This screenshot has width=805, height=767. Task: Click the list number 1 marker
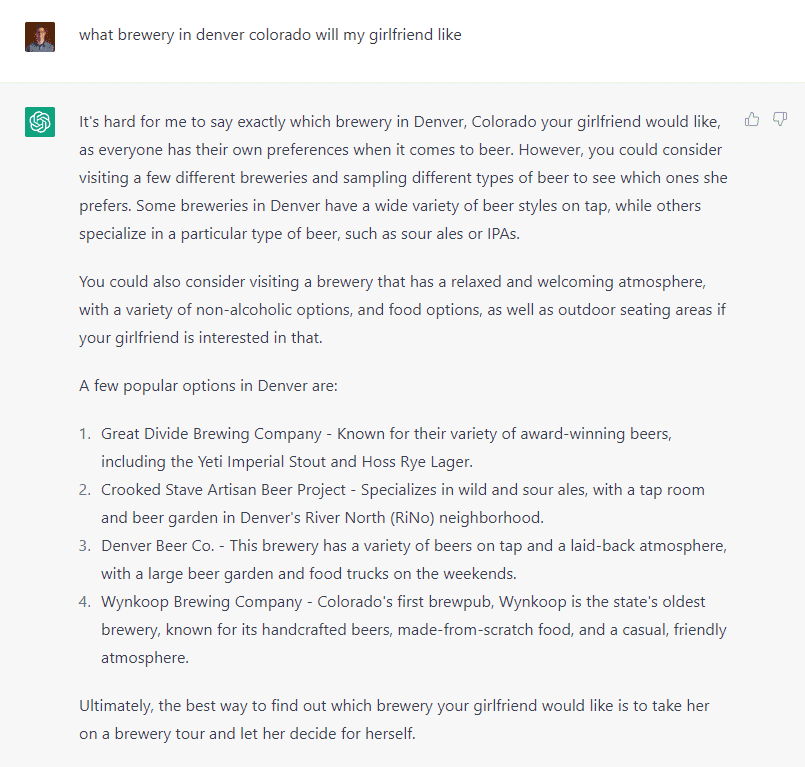(x=84, y=434)
